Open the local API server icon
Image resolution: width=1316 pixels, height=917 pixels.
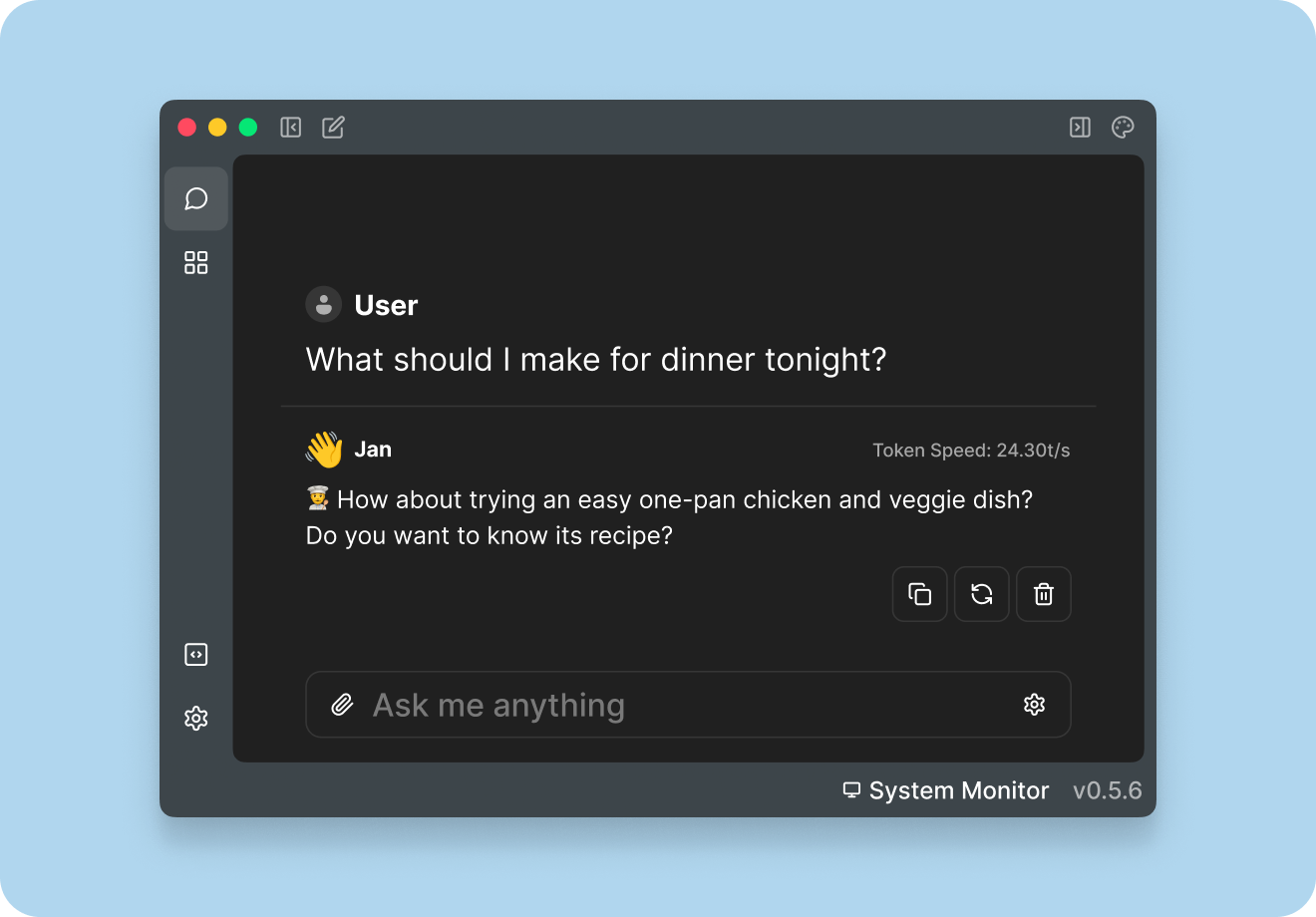(196, 655)
